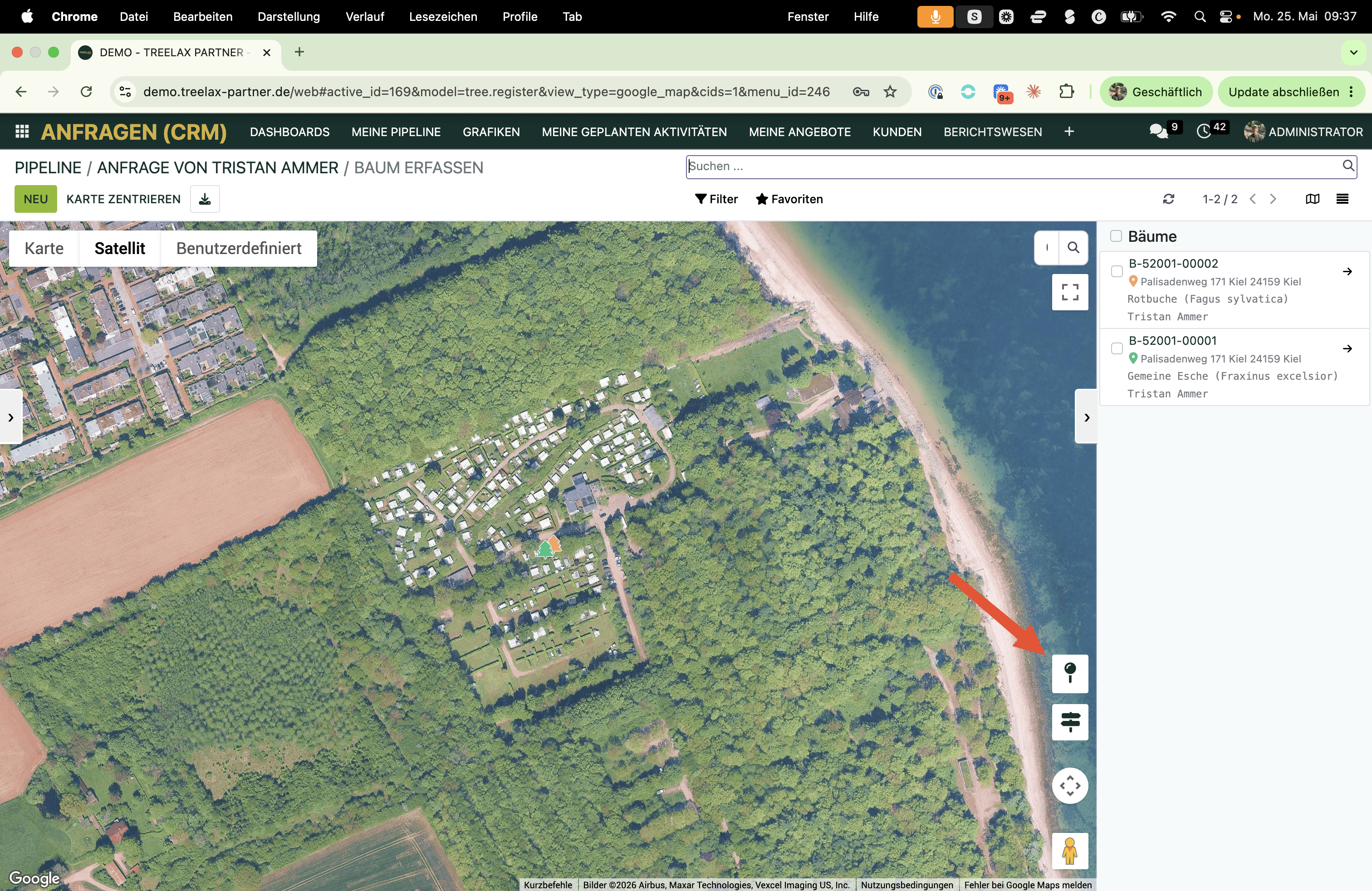Collapse the right tree list panel

click(x=1086, y=416)
